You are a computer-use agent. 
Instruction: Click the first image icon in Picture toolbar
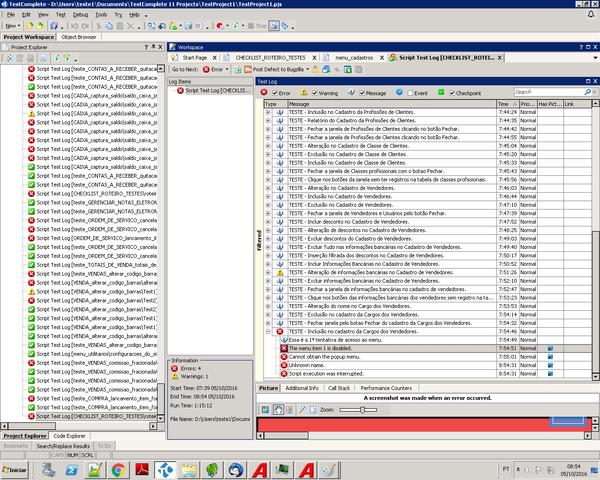[263, 410]
